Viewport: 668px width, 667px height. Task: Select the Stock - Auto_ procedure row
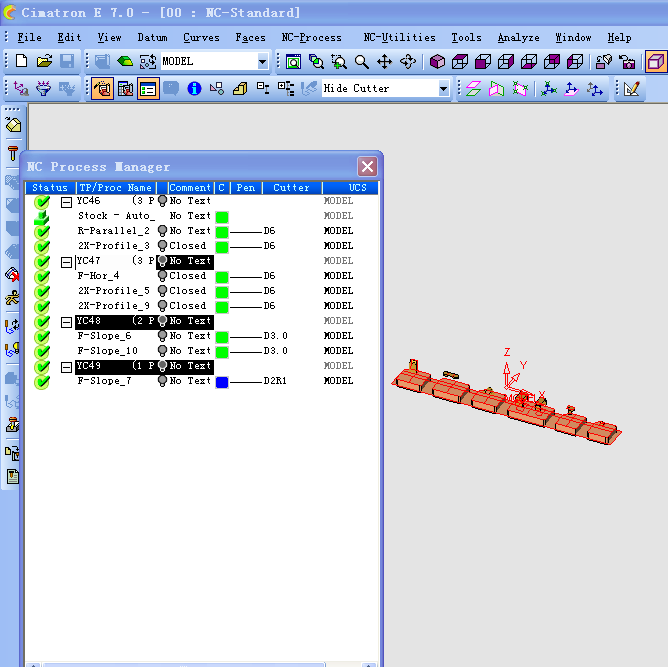pos(116,216)
